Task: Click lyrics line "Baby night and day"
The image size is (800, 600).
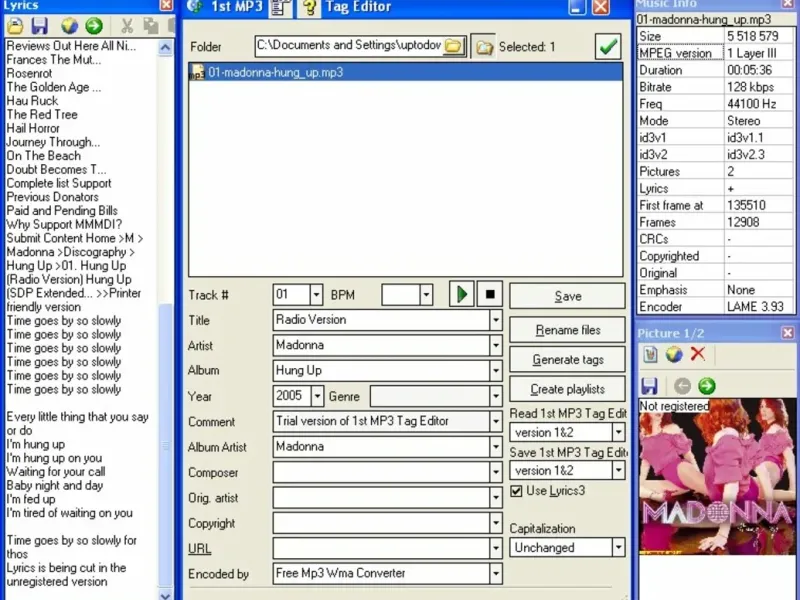Action: tap(55, 485)
